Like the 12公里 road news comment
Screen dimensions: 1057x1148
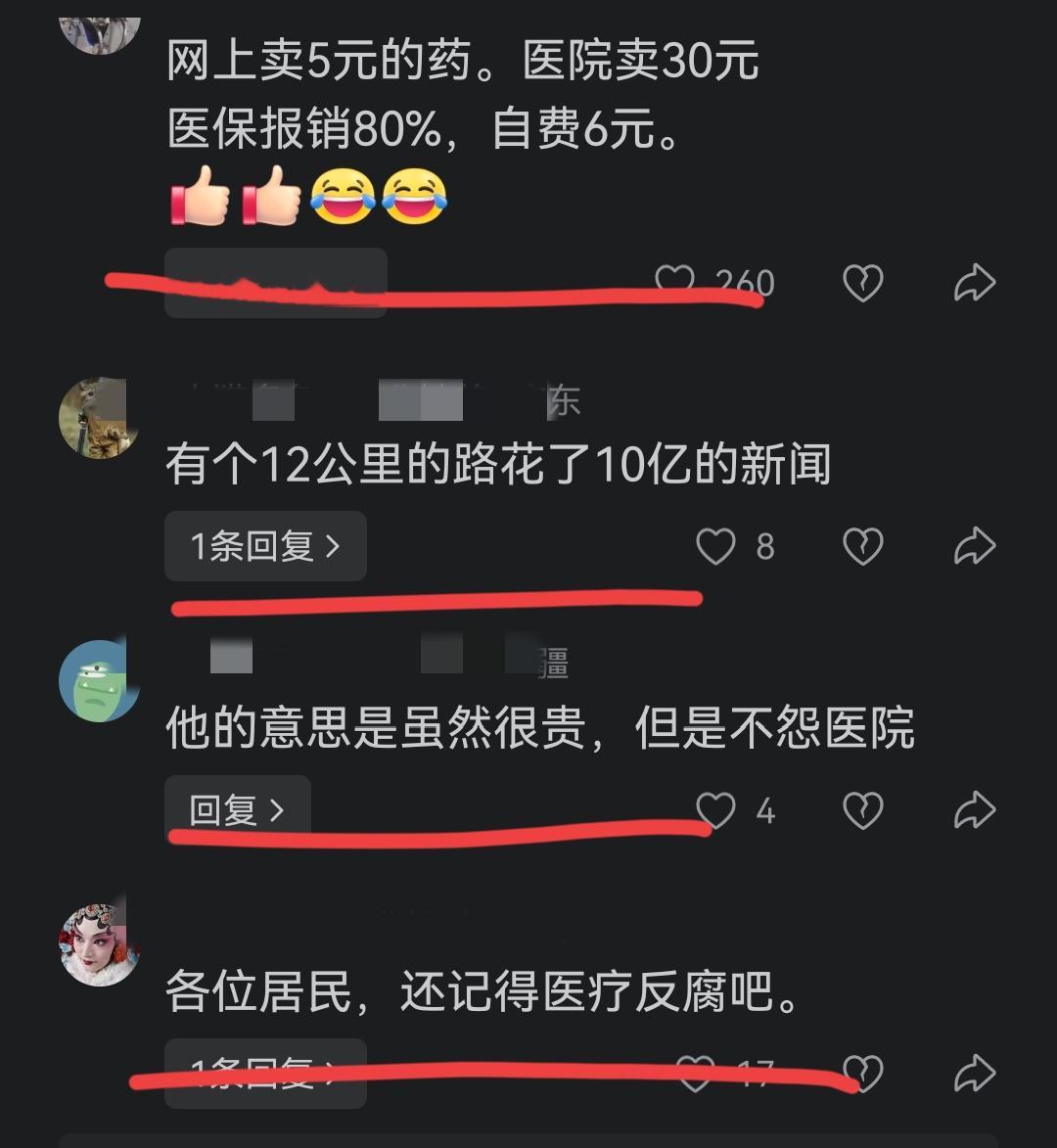(x=715, y=546)
